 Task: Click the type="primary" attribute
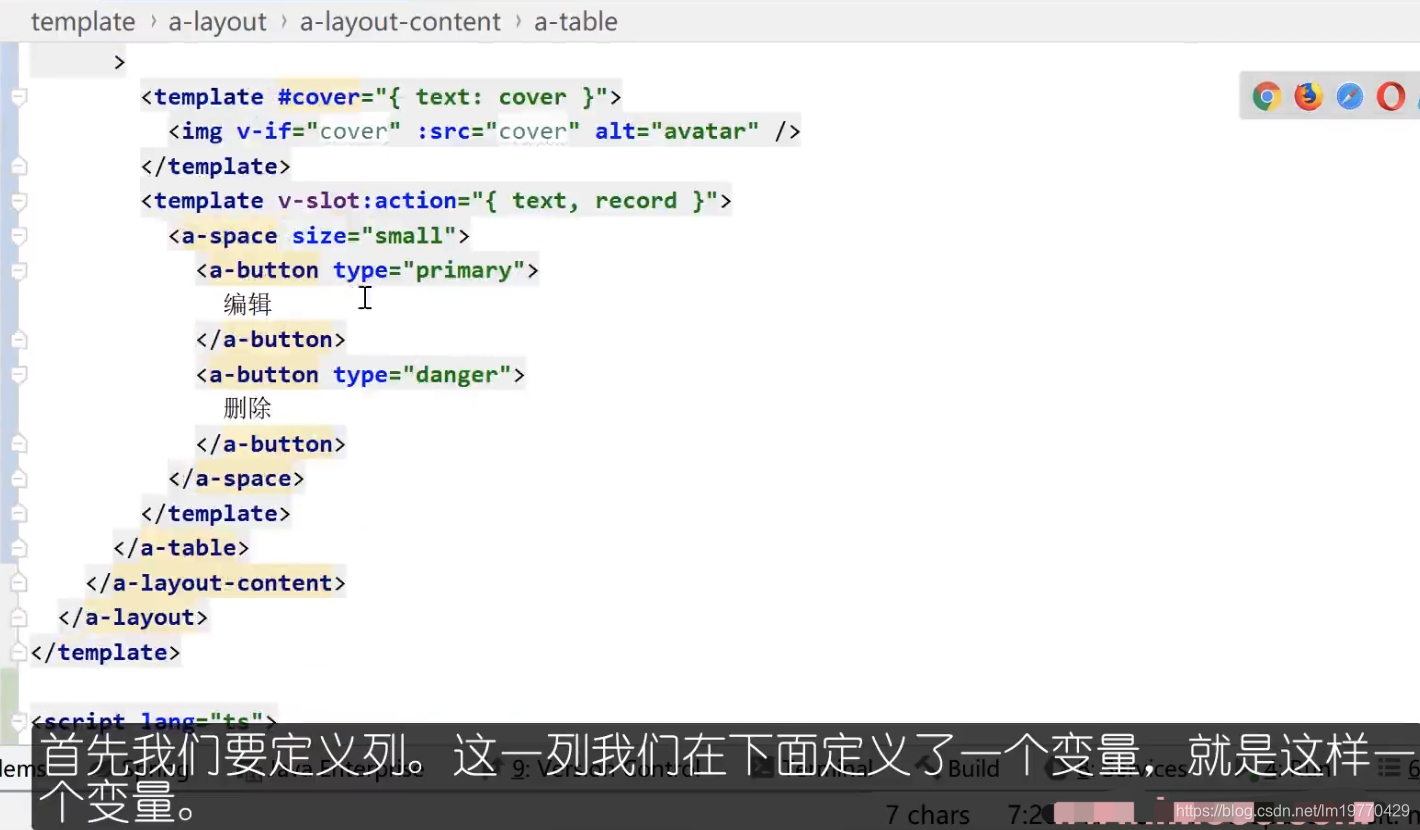[x=429, y=270]
